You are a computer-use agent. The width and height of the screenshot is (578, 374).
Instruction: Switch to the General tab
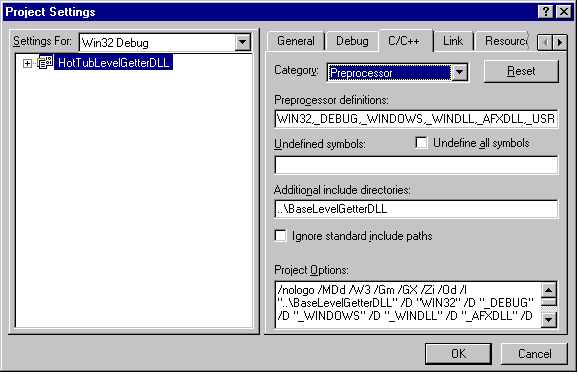296,41
